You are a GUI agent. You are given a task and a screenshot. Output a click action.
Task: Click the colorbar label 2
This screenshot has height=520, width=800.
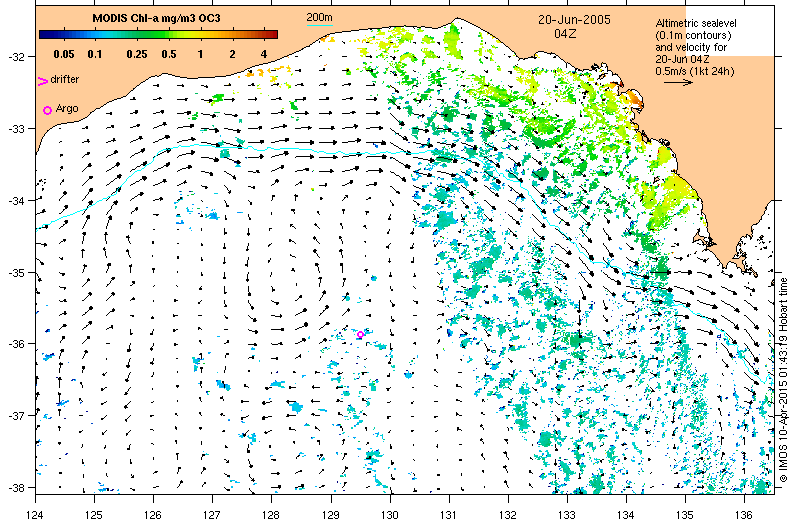233,54
